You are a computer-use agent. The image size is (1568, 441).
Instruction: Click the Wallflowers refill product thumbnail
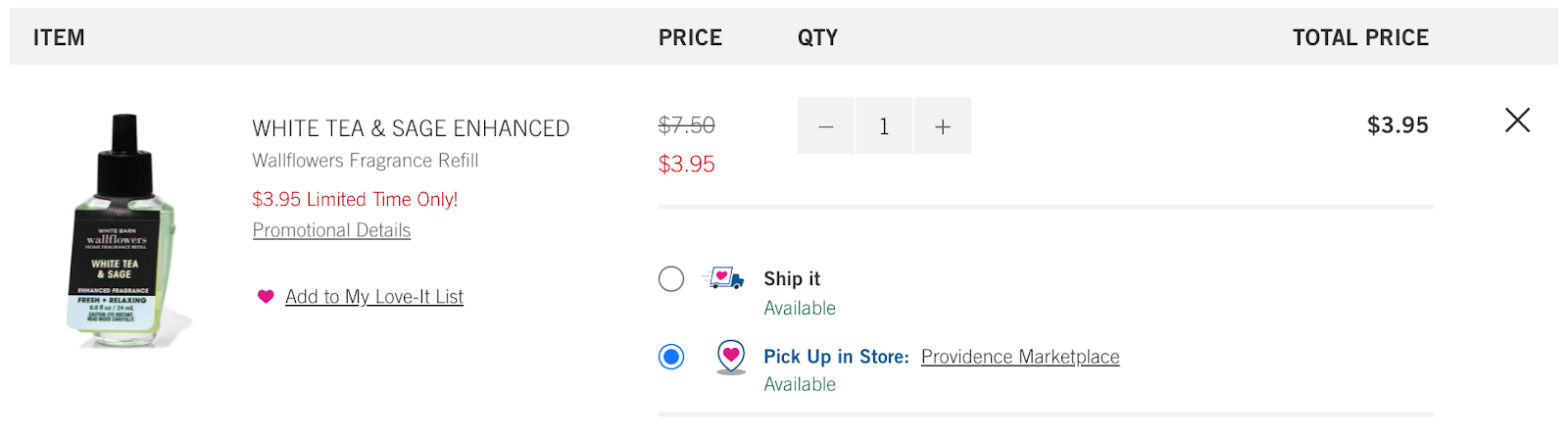(x=124, y=231)
